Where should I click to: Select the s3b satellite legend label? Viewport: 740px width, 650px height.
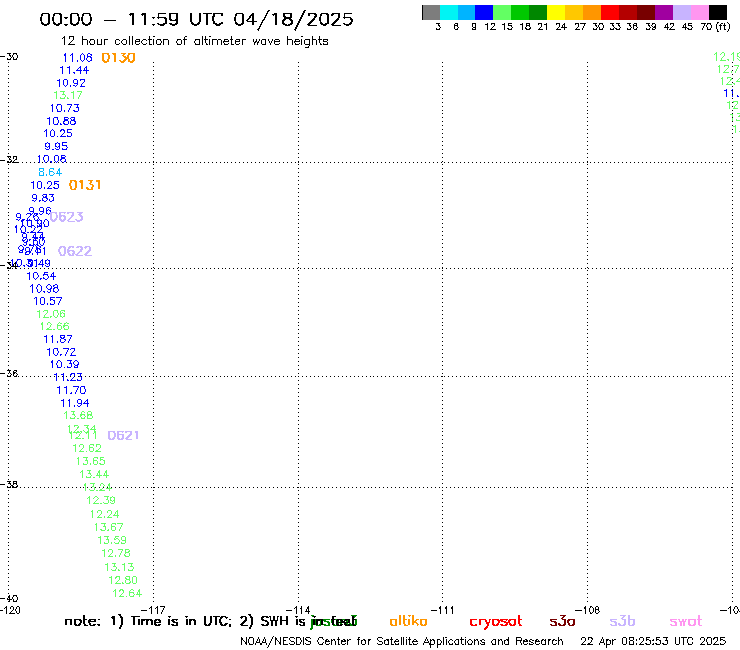622,622
